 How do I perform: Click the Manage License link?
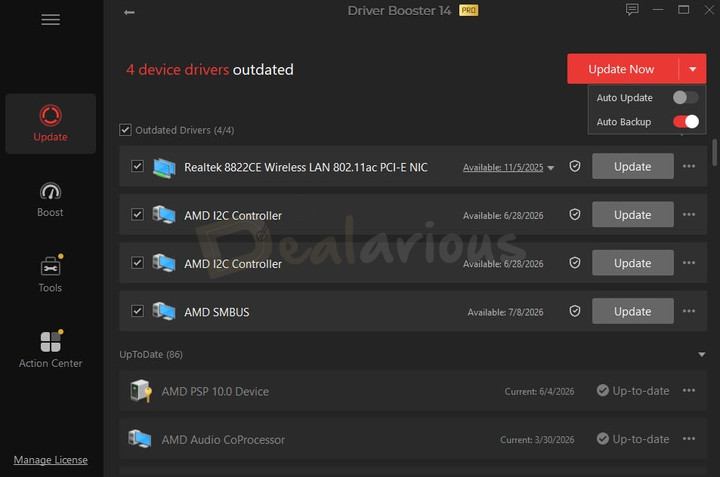(51, 460)
